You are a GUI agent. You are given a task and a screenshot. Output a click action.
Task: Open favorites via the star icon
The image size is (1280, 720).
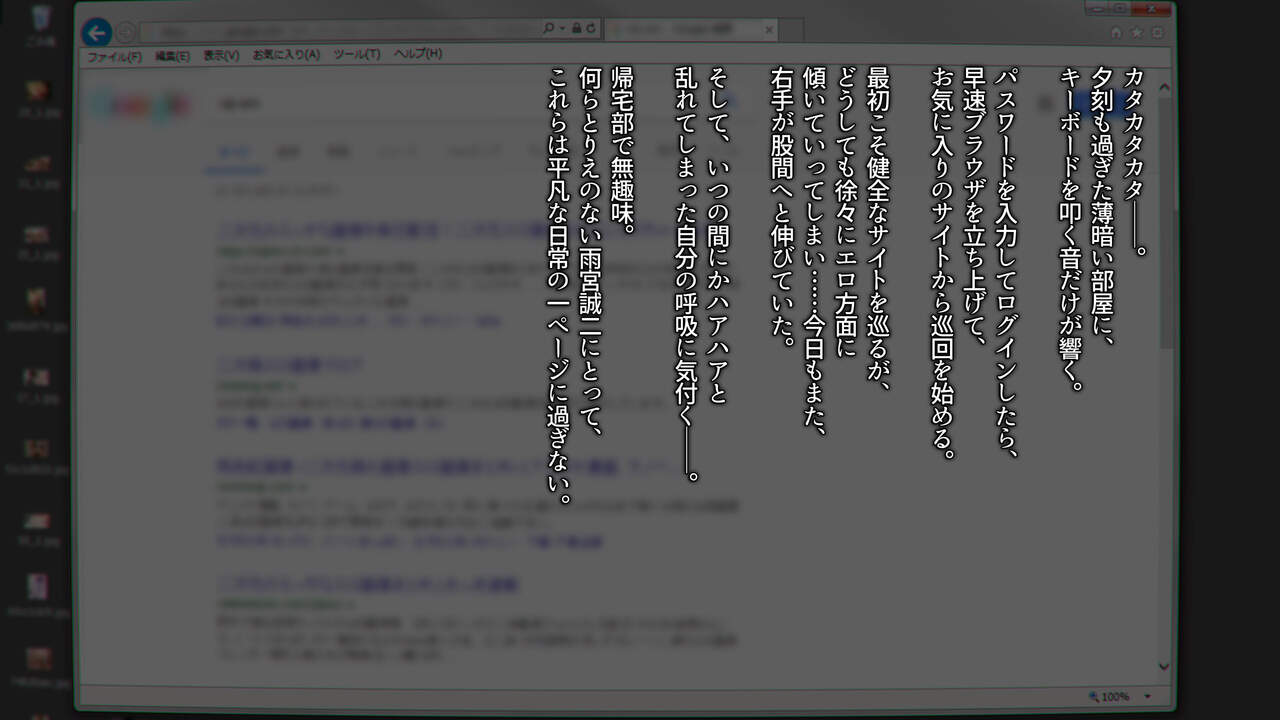[x=1137, y=32]
